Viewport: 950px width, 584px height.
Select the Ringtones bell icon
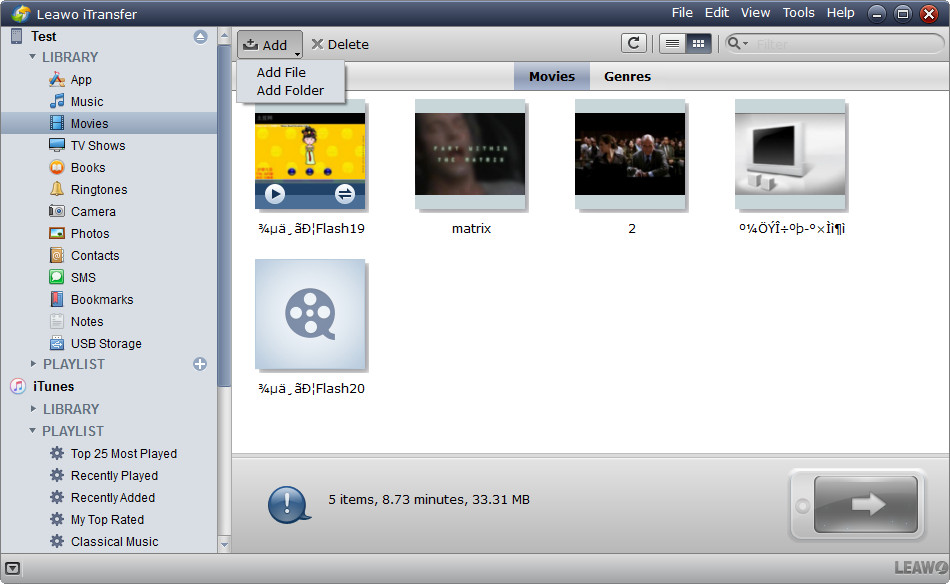click(57, 189)
